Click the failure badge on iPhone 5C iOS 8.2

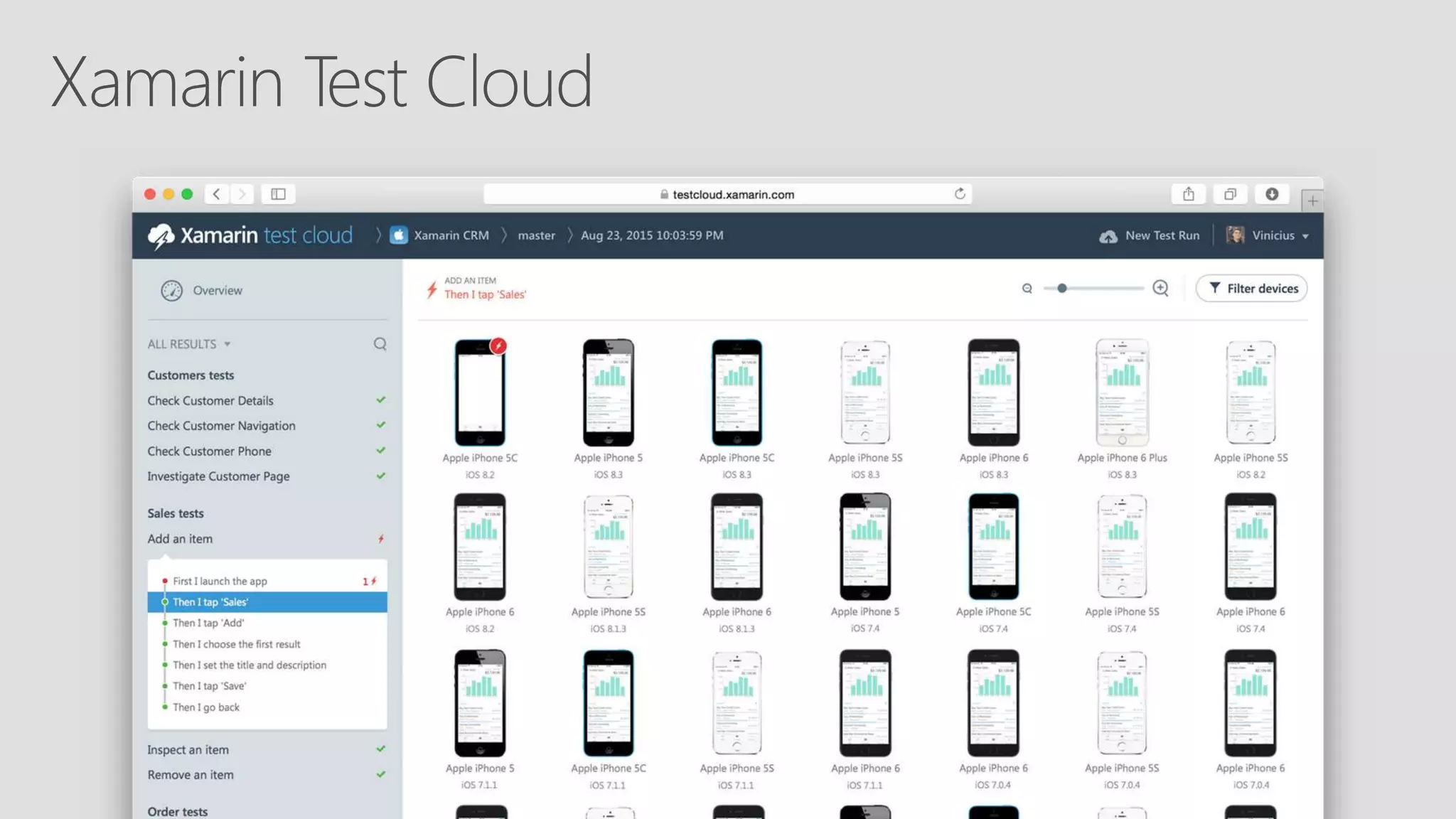(498, 346)
